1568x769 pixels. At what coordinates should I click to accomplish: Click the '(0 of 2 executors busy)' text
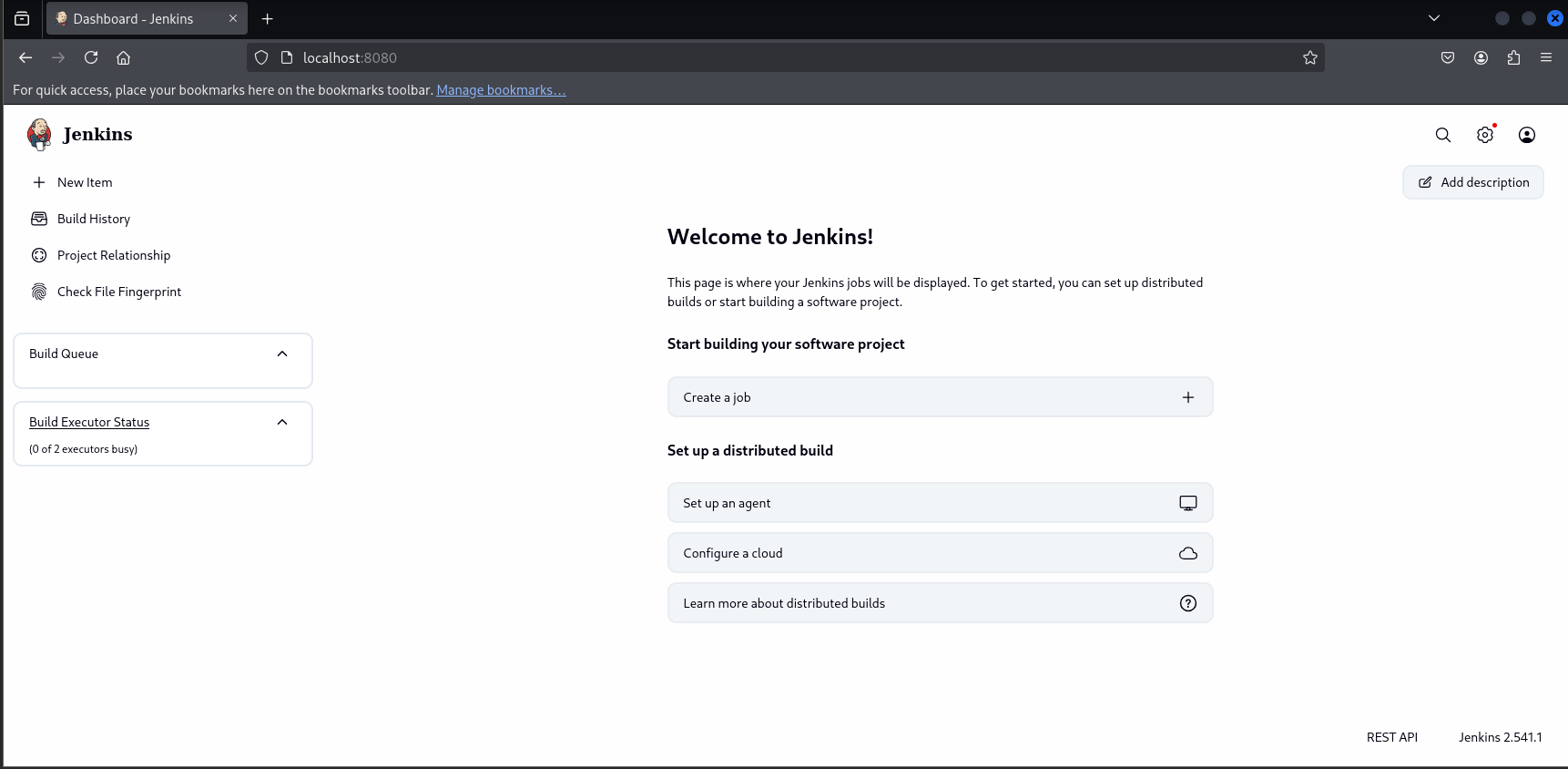coord(83,449)
